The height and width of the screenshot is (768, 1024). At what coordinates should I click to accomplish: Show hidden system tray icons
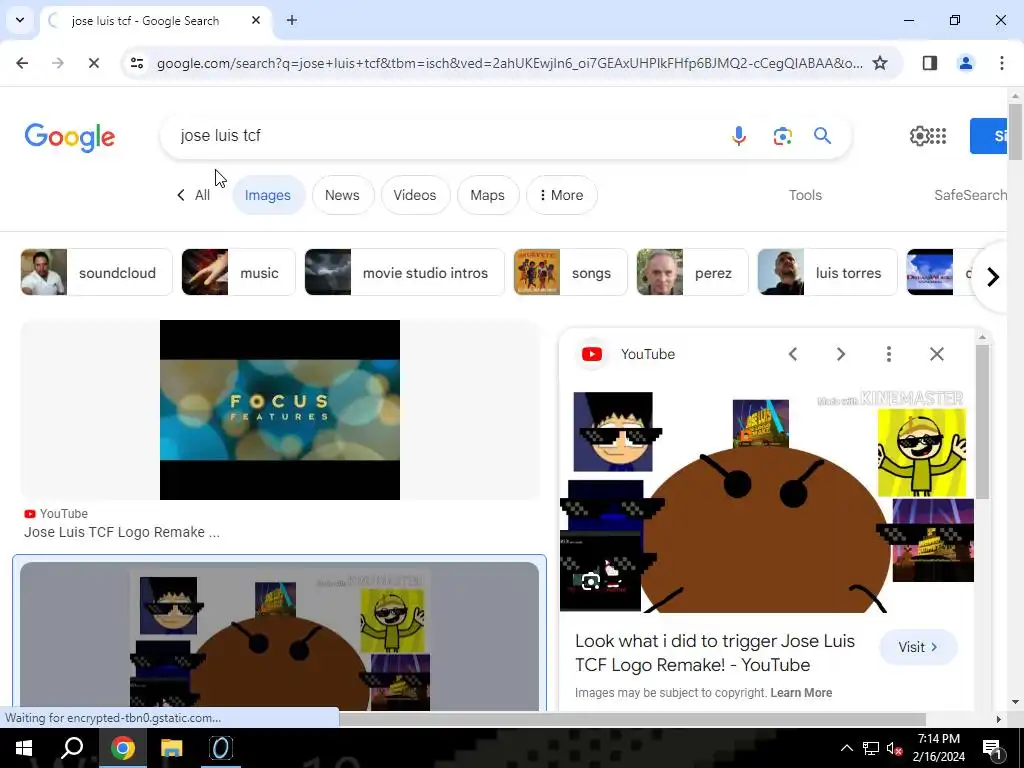[846, 748]
